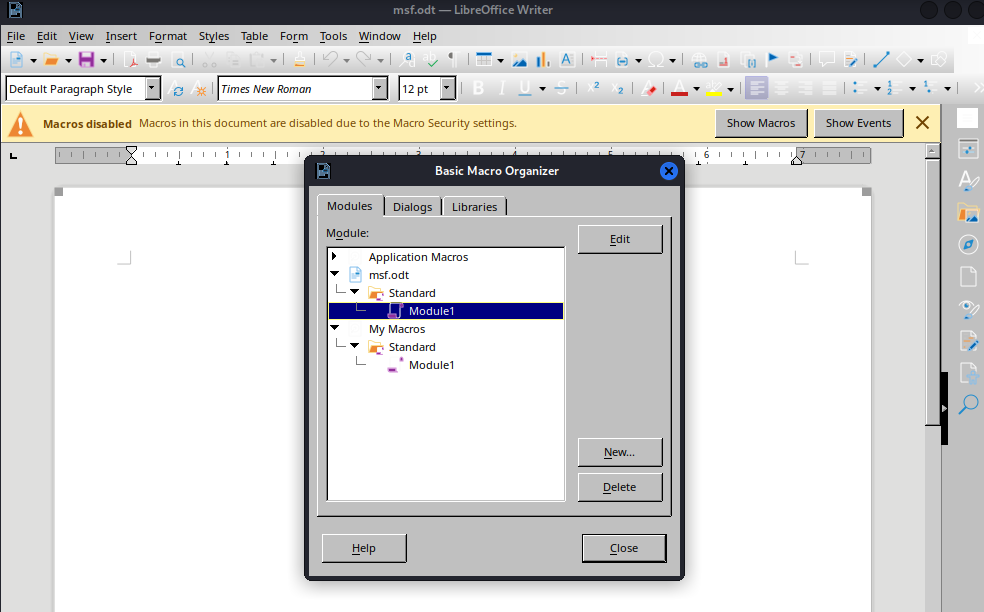Open the Tools menu
The image size is (984, 612).
[x=333, y=36]
